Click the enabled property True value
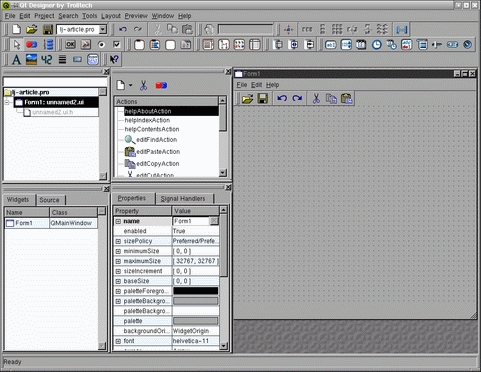 click(x=195, y=231)
